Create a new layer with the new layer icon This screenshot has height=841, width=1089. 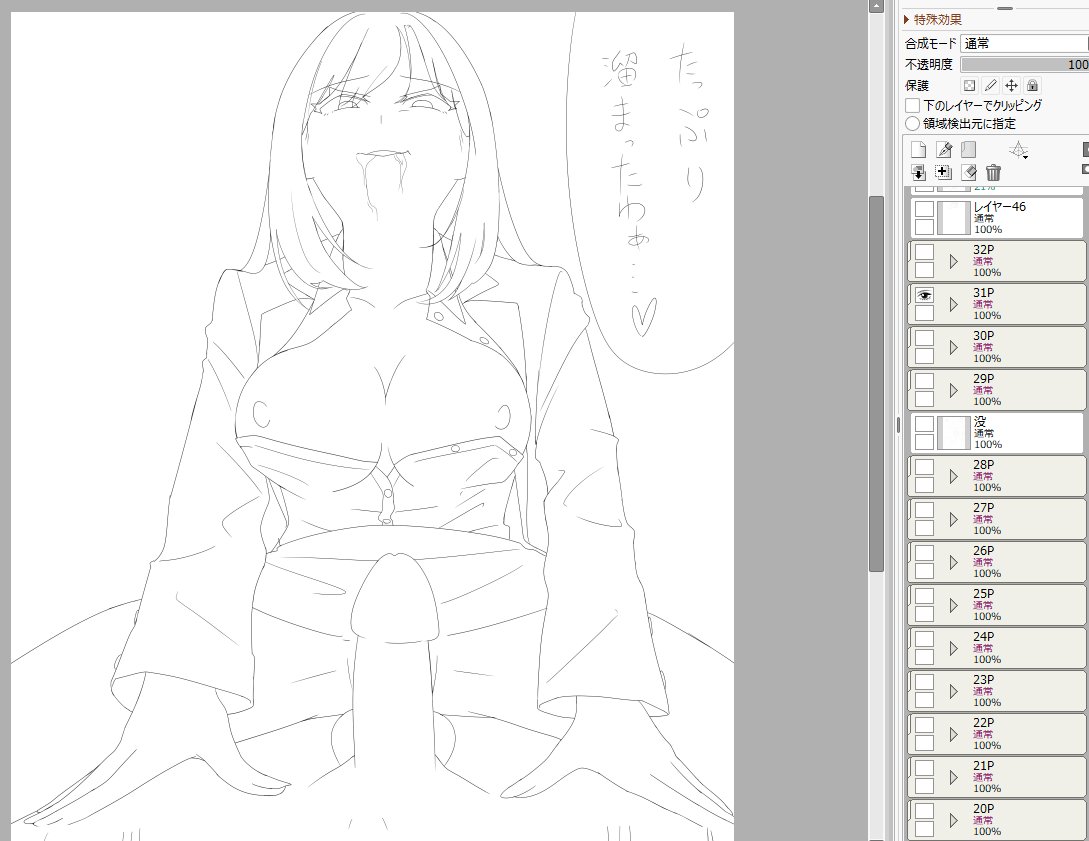click(919, 149)
